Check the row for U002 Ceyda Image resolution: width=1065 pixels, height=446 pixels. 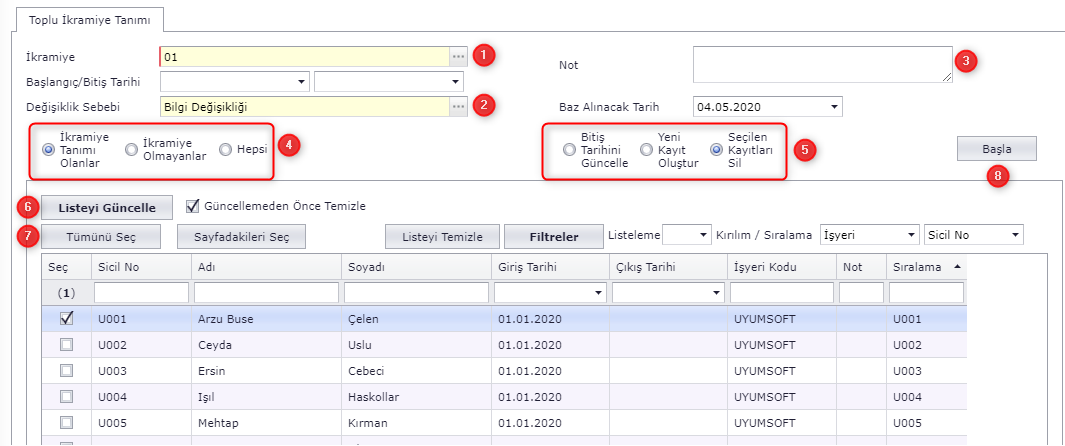pos(67,344)
